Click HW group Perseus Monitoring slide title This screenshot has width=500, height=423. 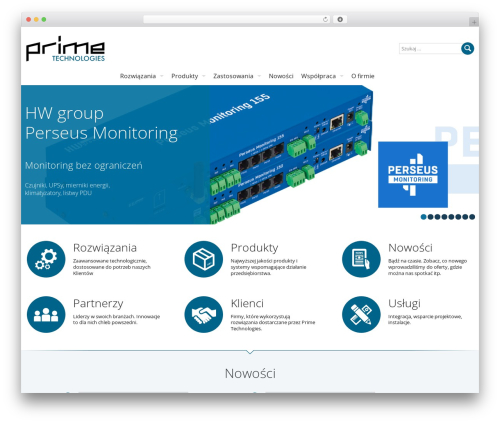tap(101, 123)
